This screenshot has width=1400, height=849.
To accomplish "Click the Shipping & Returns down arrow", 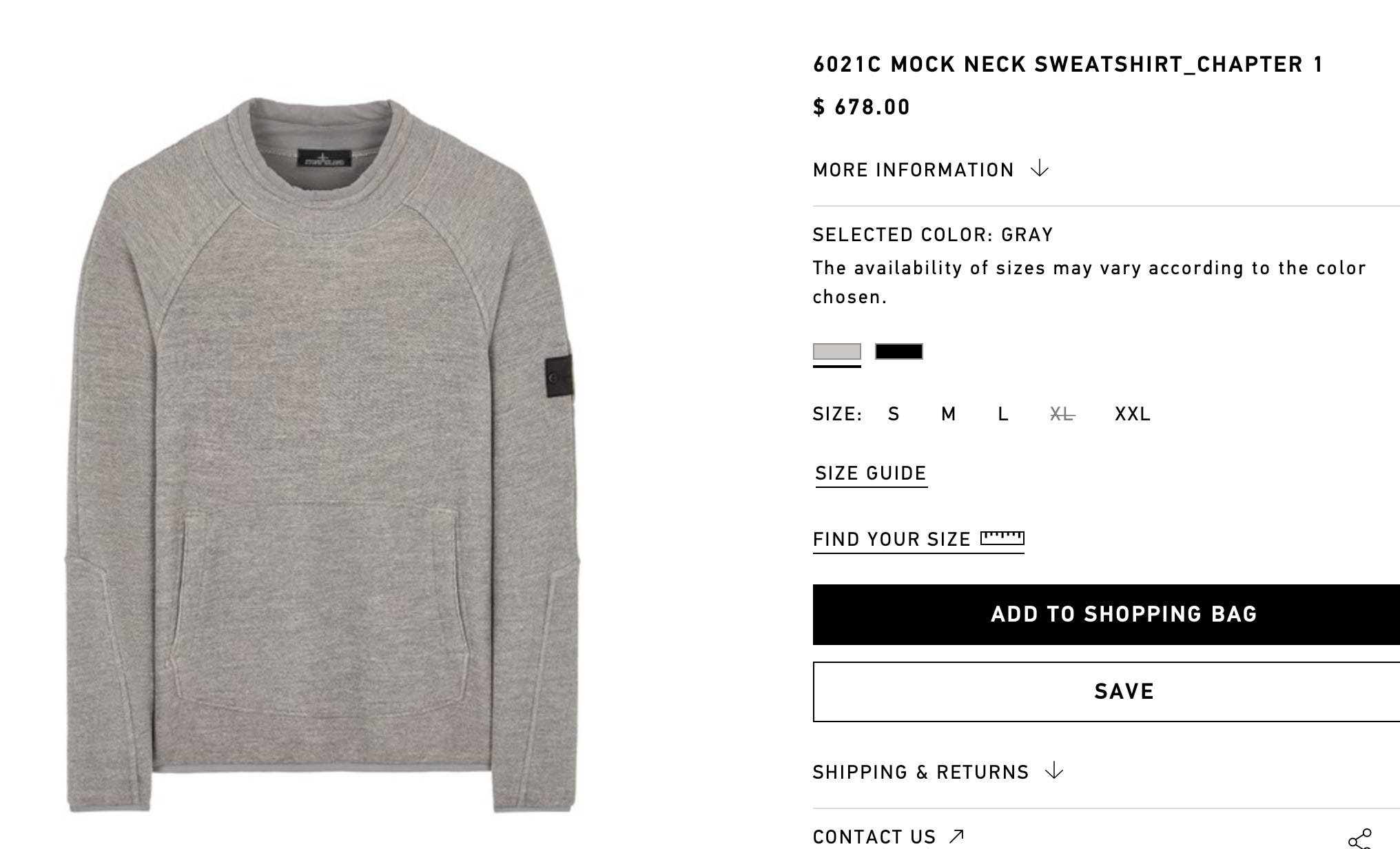I will pos(1054,771).
